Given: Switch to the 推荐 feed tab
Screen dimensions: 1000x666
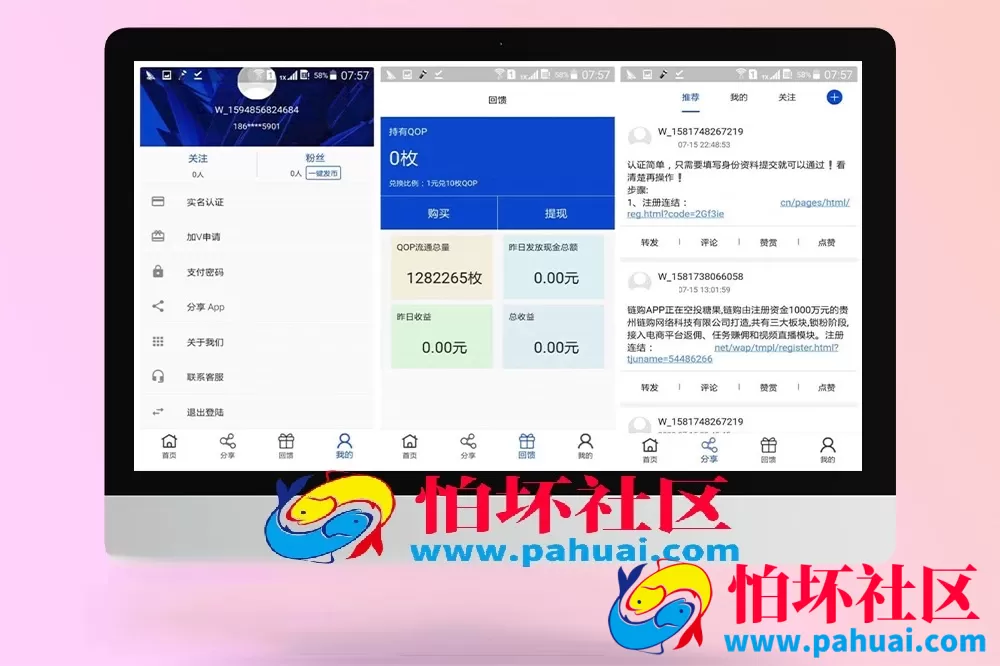Looking at the screenshot, I should coord(690,98).
